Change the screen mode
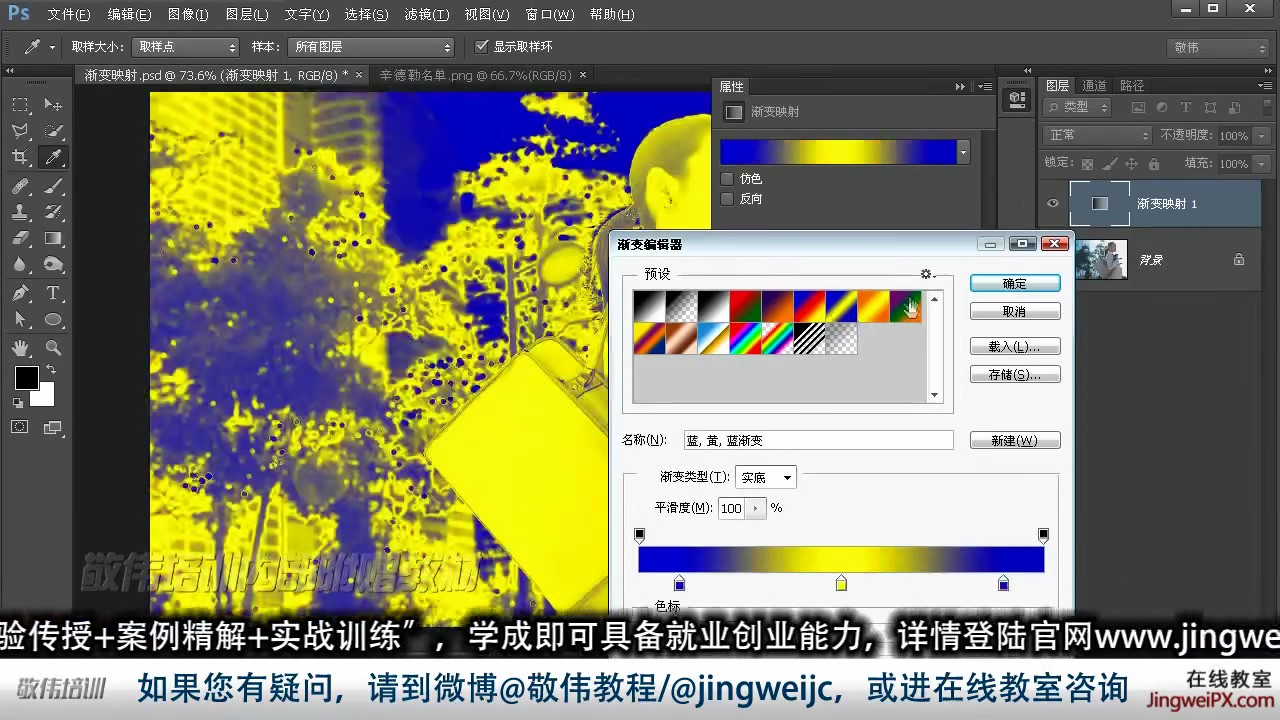Image resolution: width=1280 pixels, height=720 pixels. pos(54,427)
